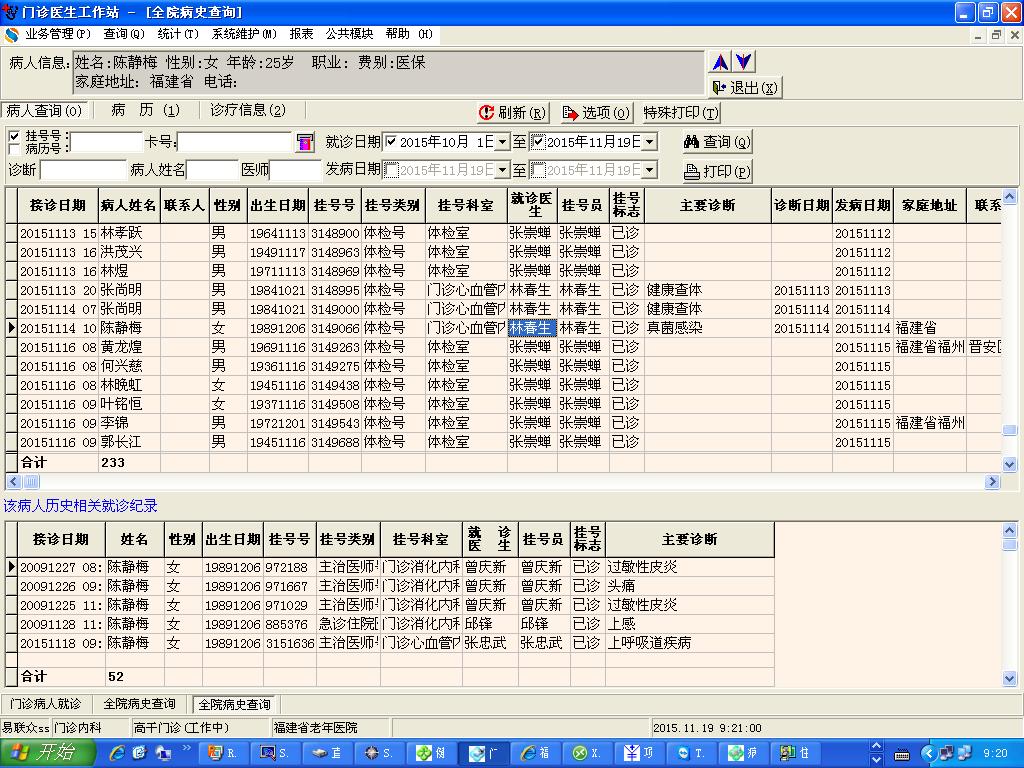Switch to the 门诊病人就诊 bottom tab
Screen dimensions: 1024x768
45,704
